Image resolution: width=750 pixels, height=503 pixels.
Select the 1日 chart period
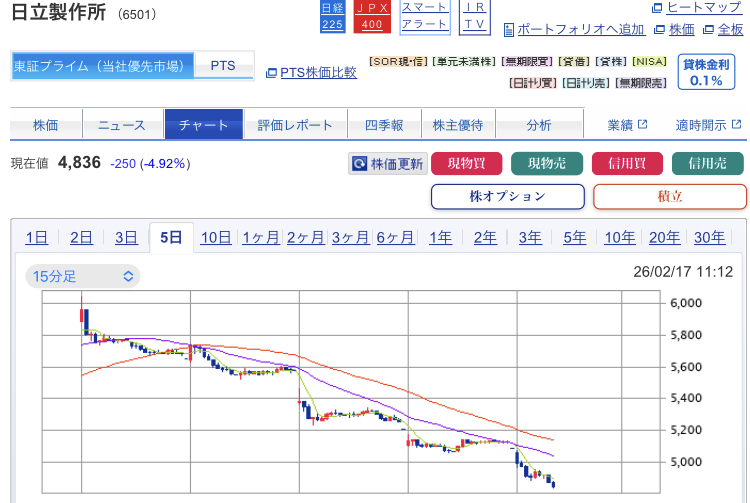(x=36, y=237)
